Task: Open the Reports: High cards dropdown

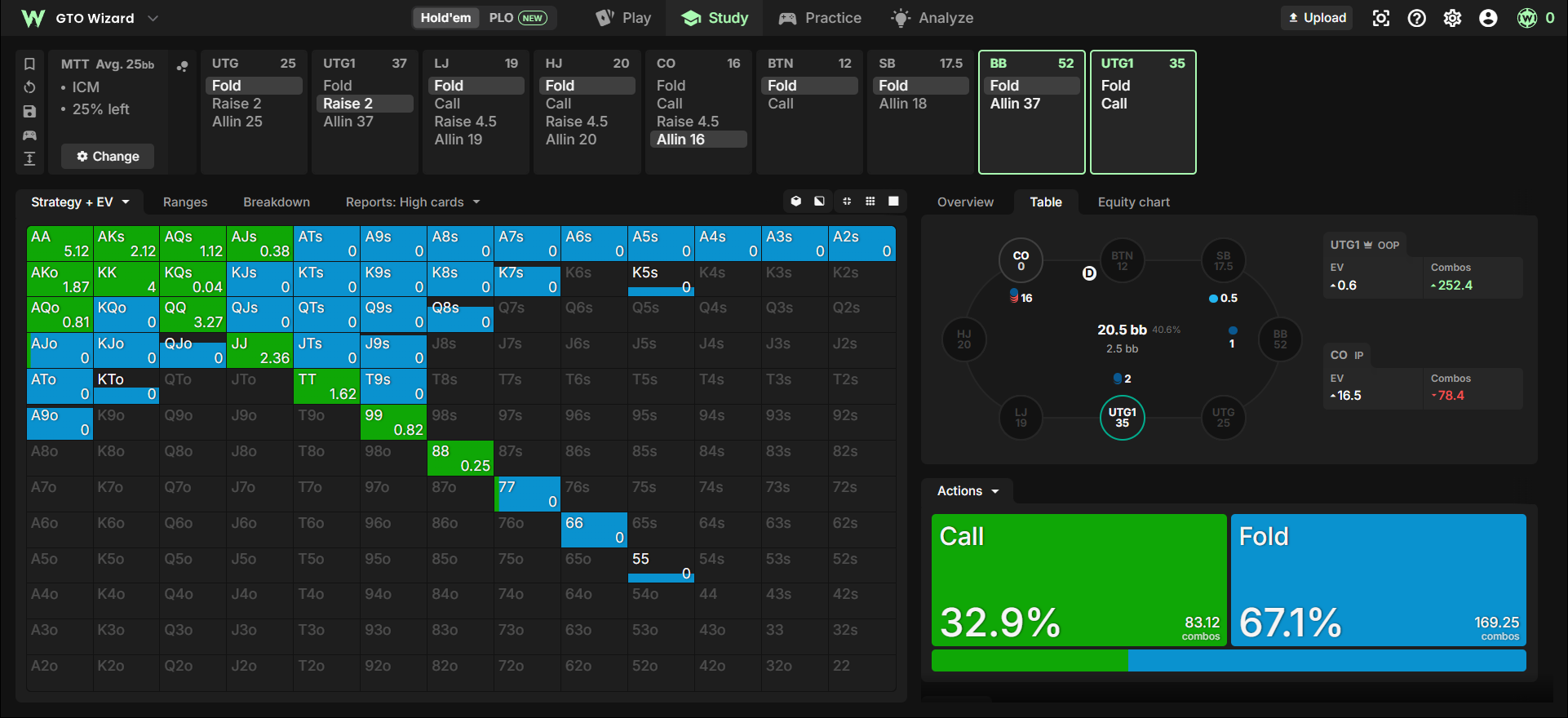Action: coord(413,202)
